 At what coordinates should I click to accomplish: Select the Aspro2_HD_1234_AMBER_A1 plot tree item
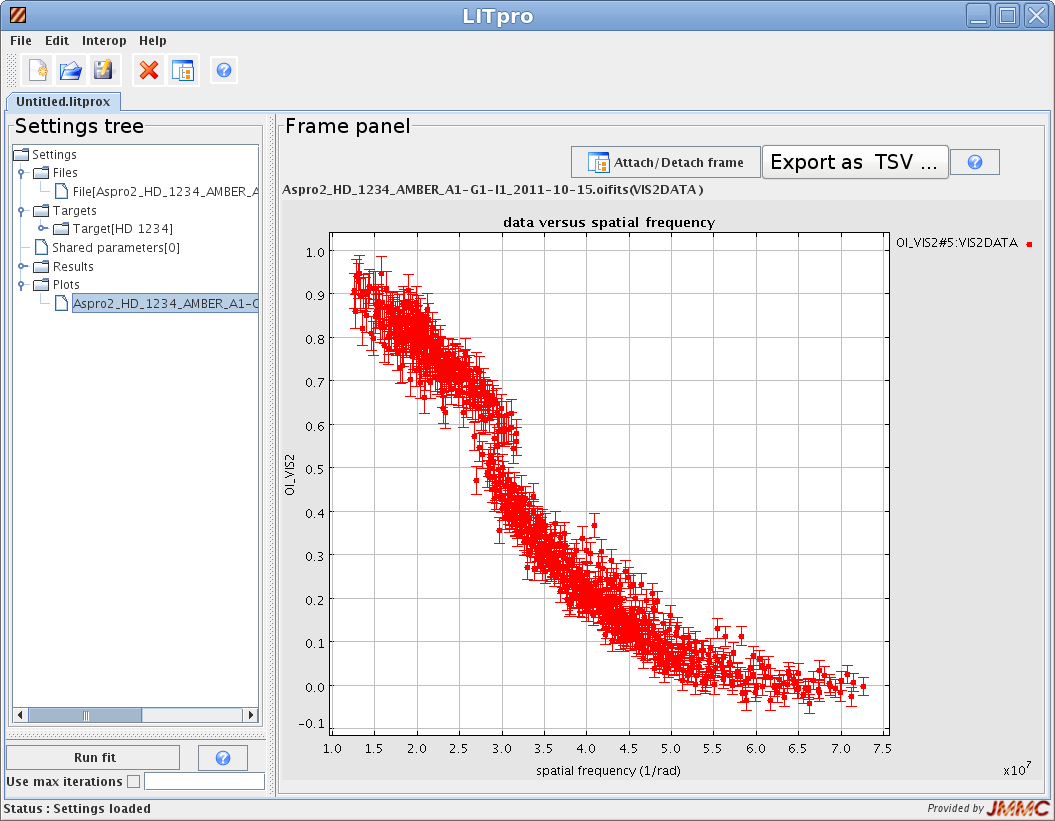coord(165,304)
